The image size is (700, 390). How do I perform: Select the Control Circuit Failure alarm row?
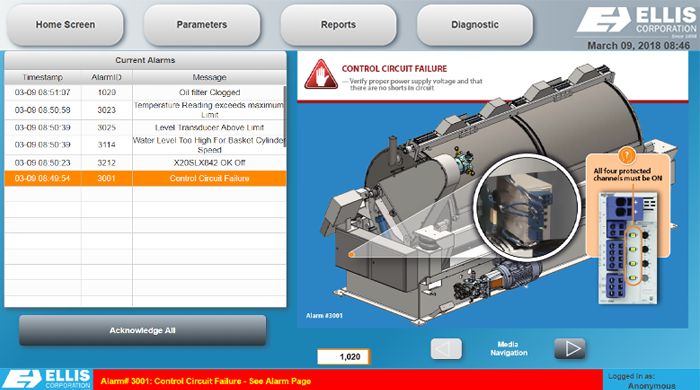(x=145, y=178)
